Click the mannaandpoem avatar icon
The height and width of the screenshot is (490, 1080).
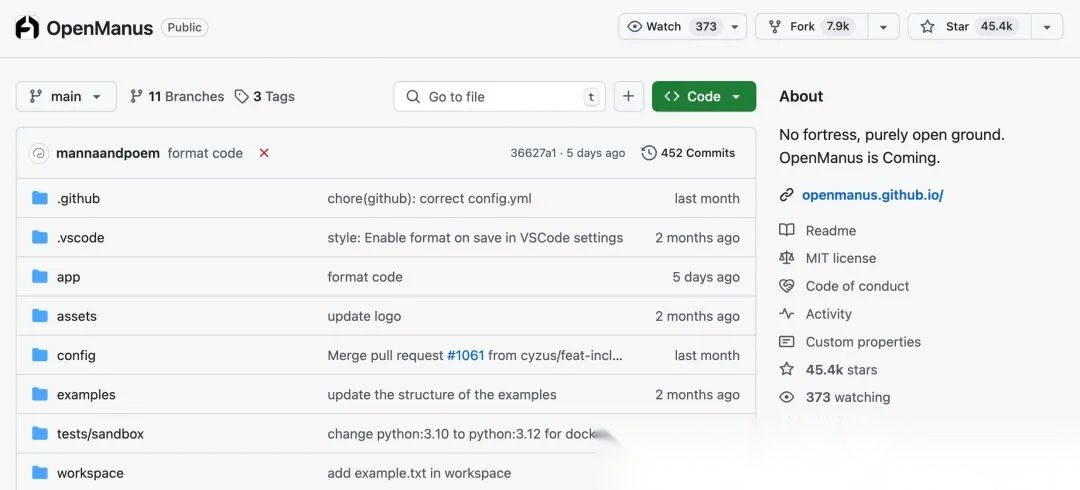(x=39, y=153)
